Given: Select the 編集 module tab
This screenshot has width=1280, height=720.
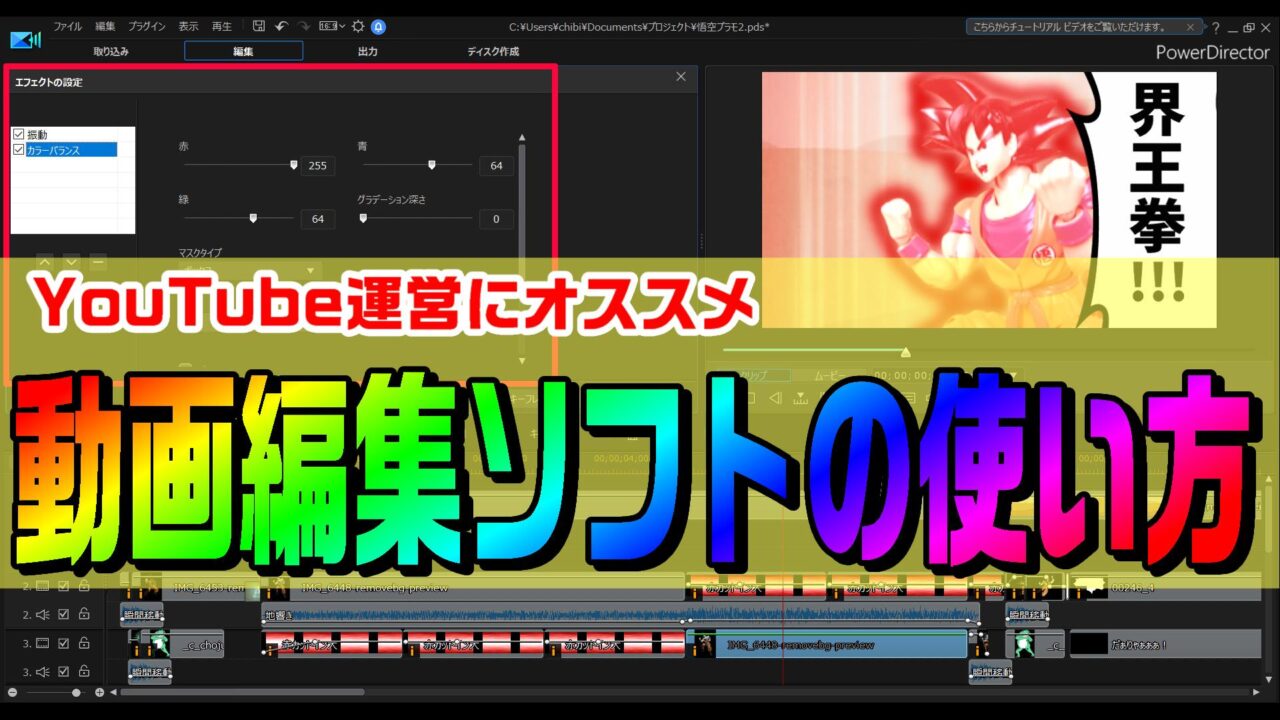Looking at the screenshot, I should pos(243,51).
